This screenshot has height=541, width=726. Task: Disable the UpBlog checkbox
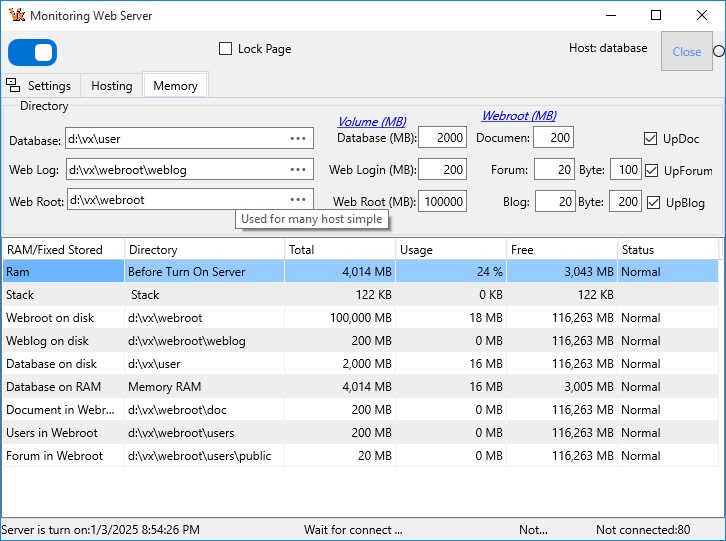654,202
